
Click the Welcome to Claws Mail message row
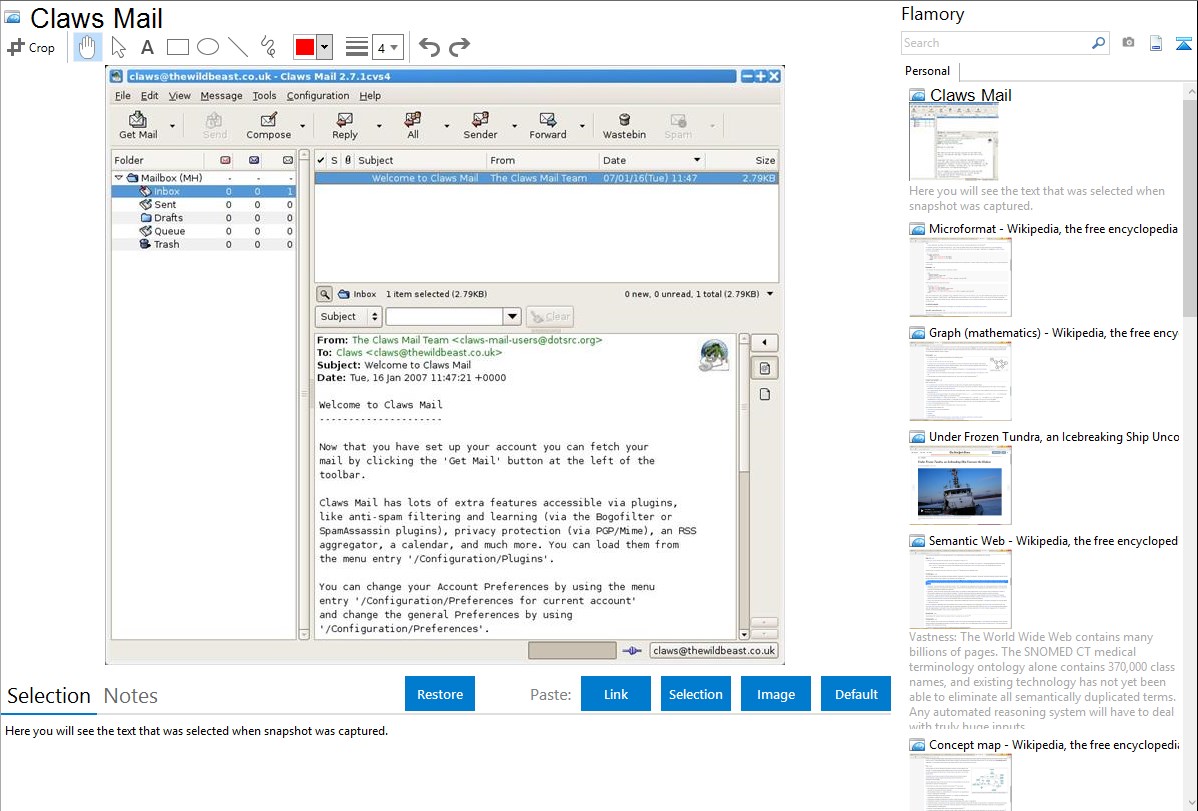pyautogui.click(x=546, y=178)
